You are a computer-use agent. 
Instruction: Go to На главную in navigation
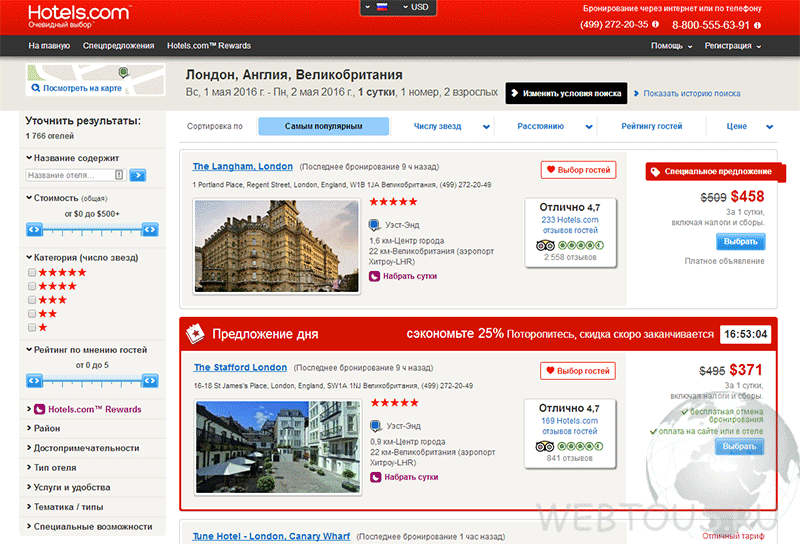tap(49, 46)
